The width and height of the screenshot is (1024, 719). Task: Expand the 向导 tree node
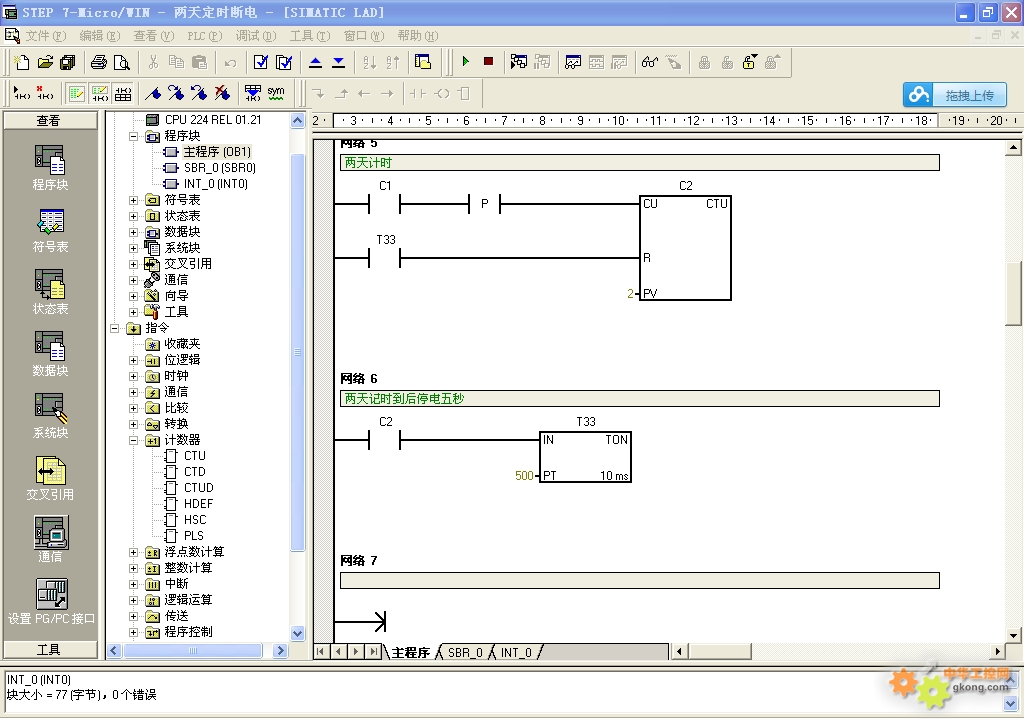(x=134, y=296)
